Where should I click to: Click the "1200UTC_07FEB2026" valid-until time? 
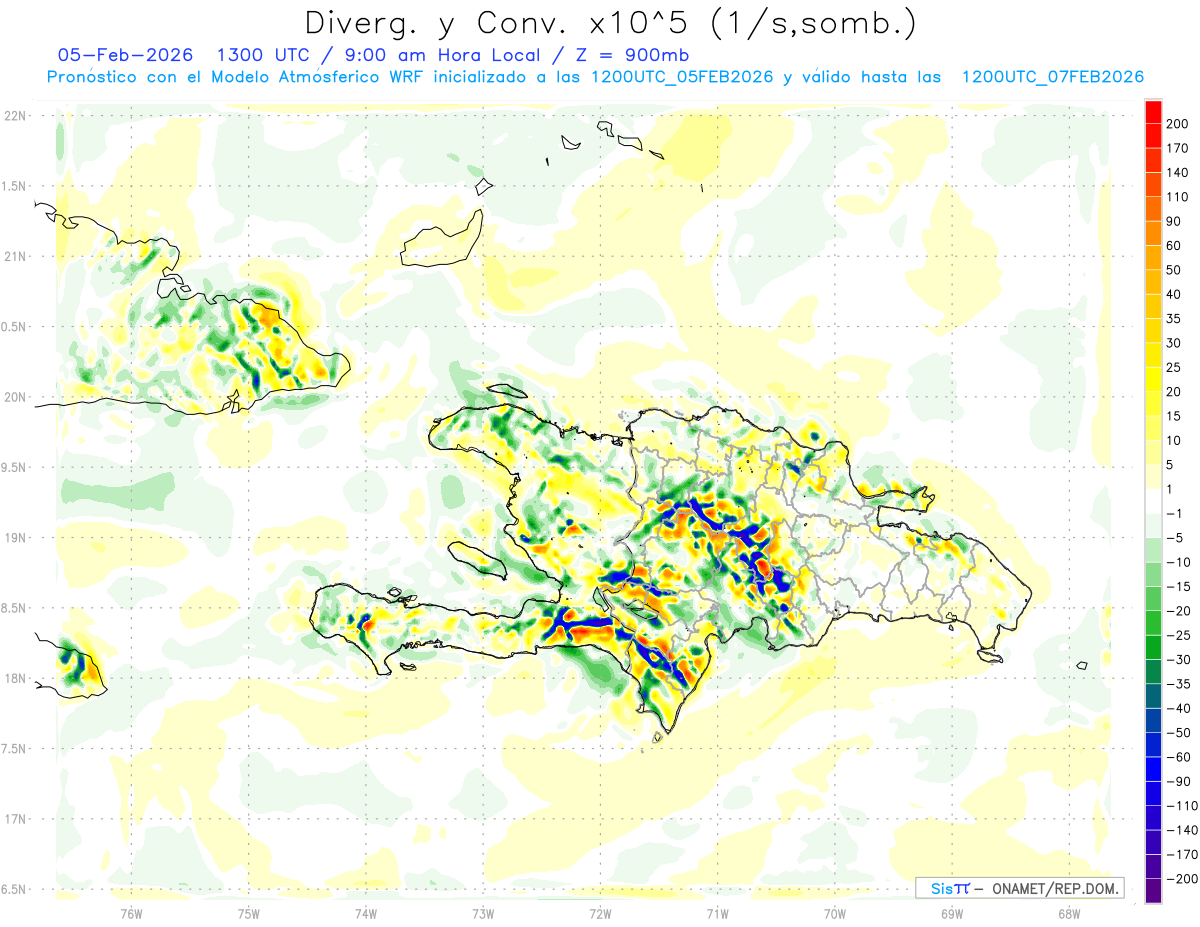coord(1052,77)
